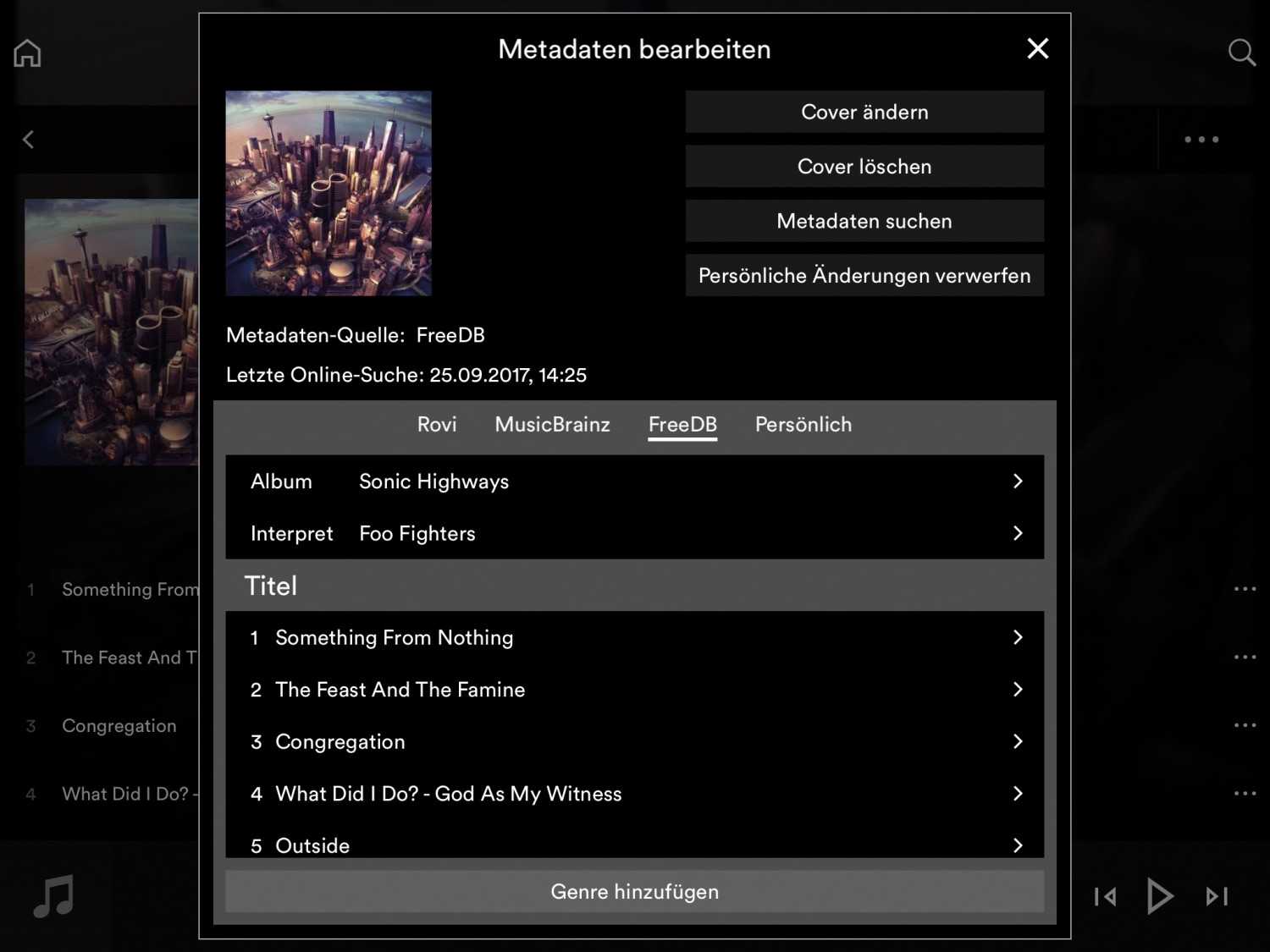This screenshot has height=952, width=1270.
Task: Switch to the Rovi tab
Action: point(437,424)
